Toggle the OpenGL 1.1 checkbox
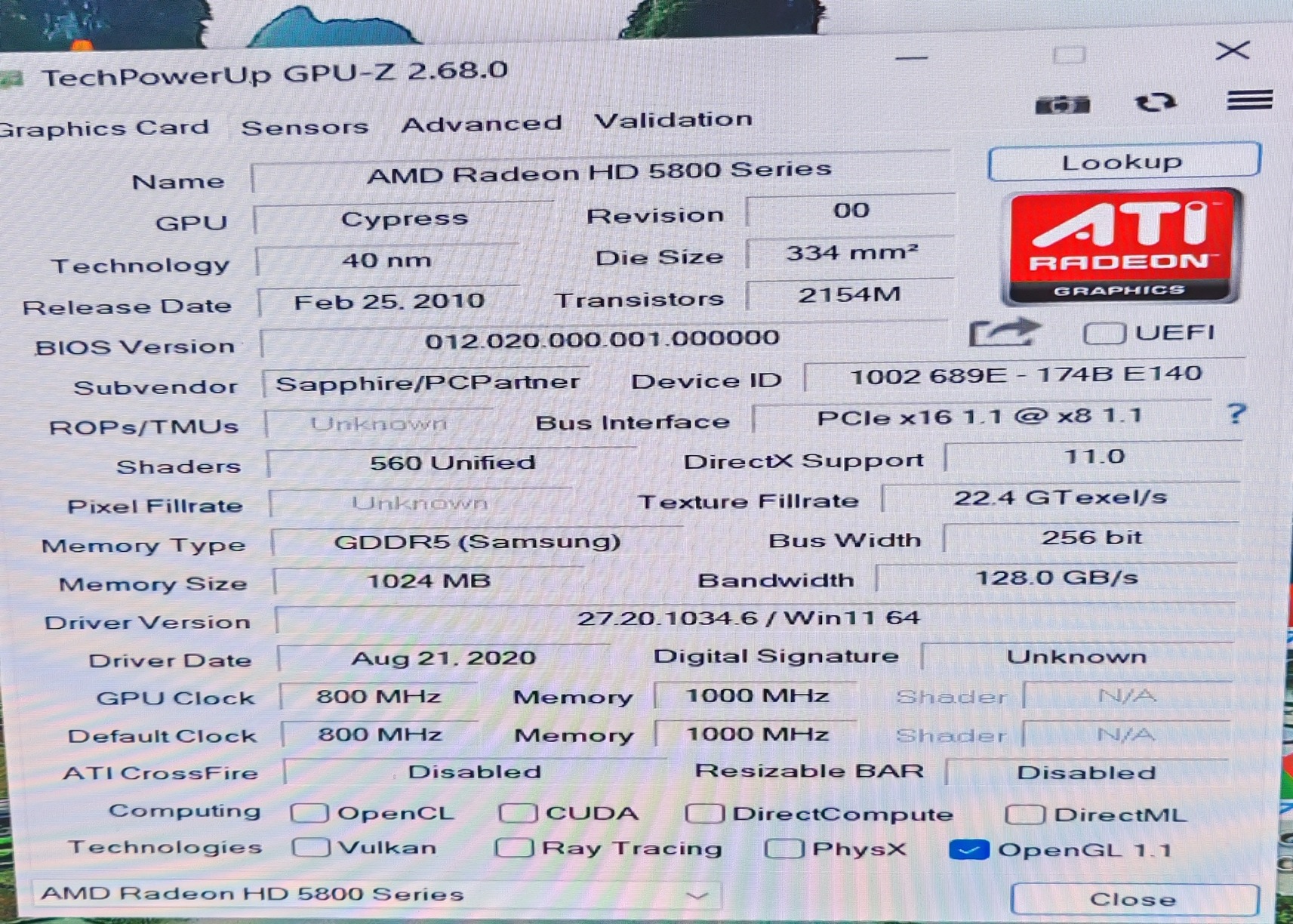Image resolution: width=1293 pixels, height=924 pixels. pos(969,850)
